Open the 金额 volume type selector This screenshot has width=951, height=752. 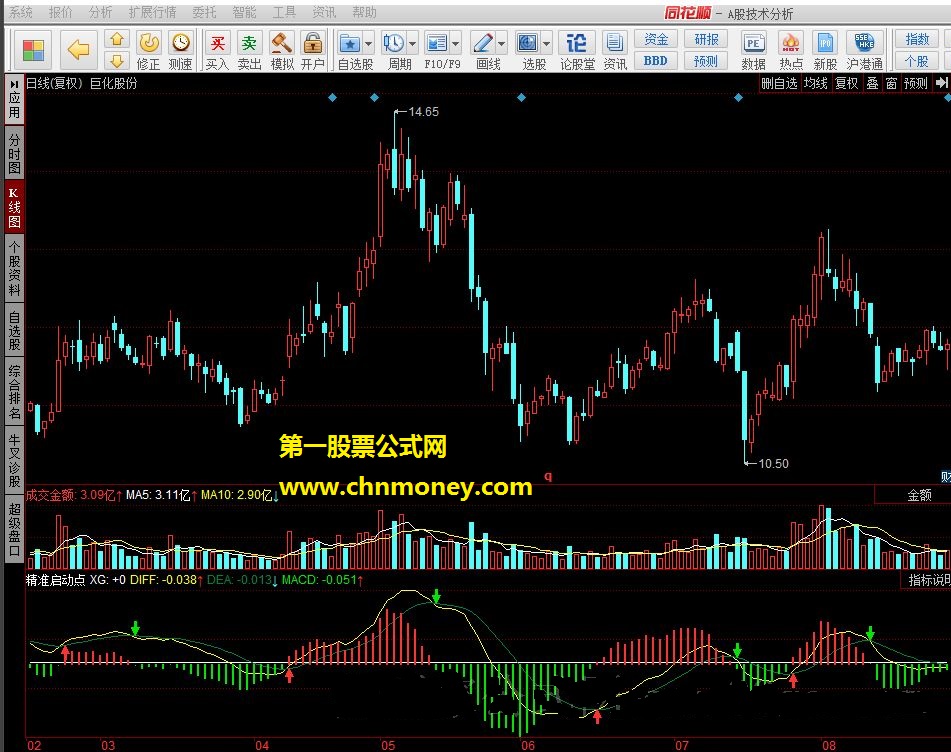[919, 495]
